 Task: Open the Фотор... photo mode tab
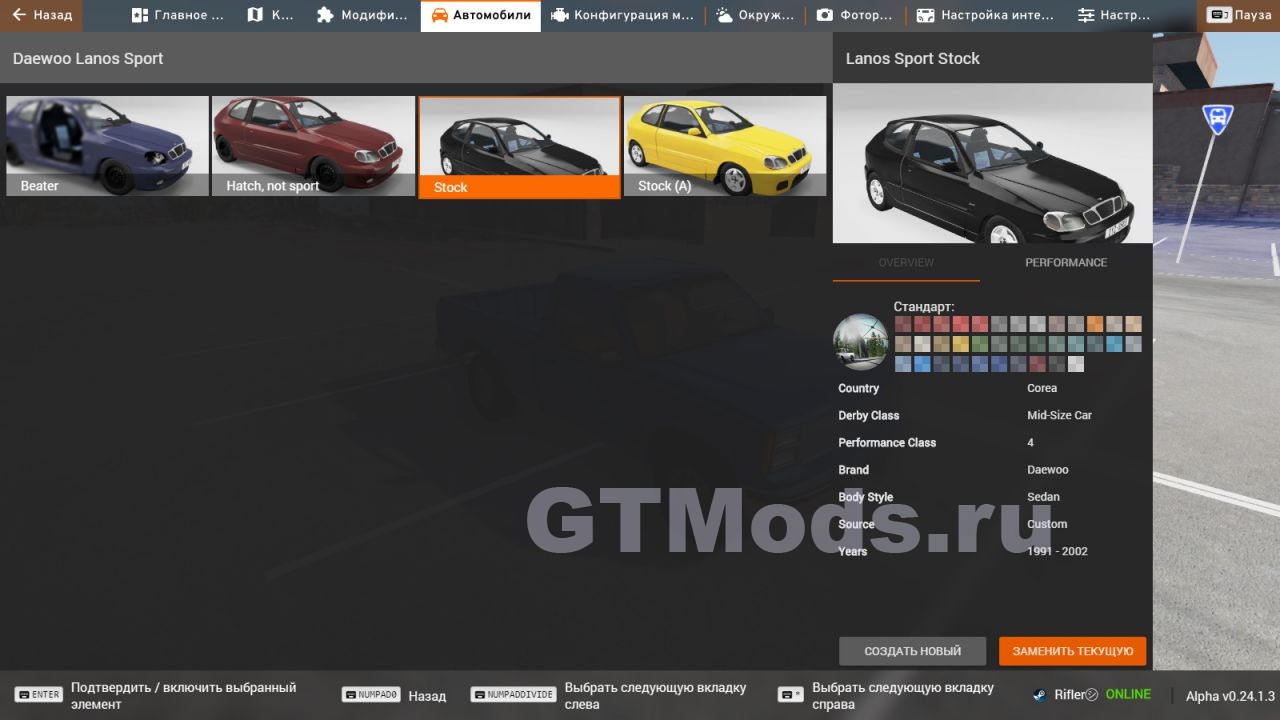[855, 15]
